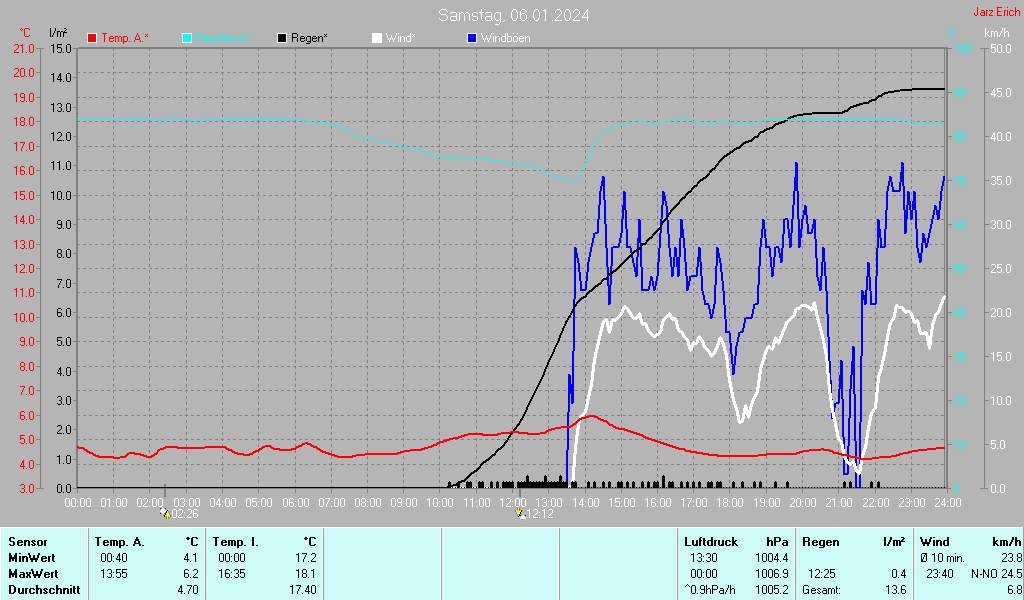Screen dimensions: 1024x600
Task: Select the Temp. I. column header
Action: [236, 541]
